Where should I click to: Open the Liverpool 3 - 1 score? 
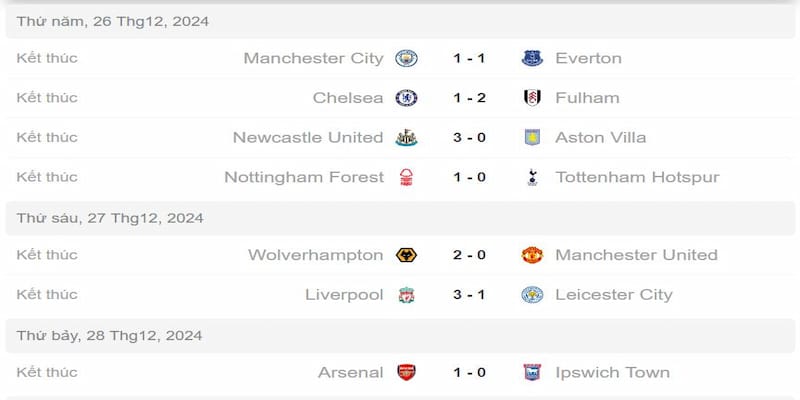(469, 295)
